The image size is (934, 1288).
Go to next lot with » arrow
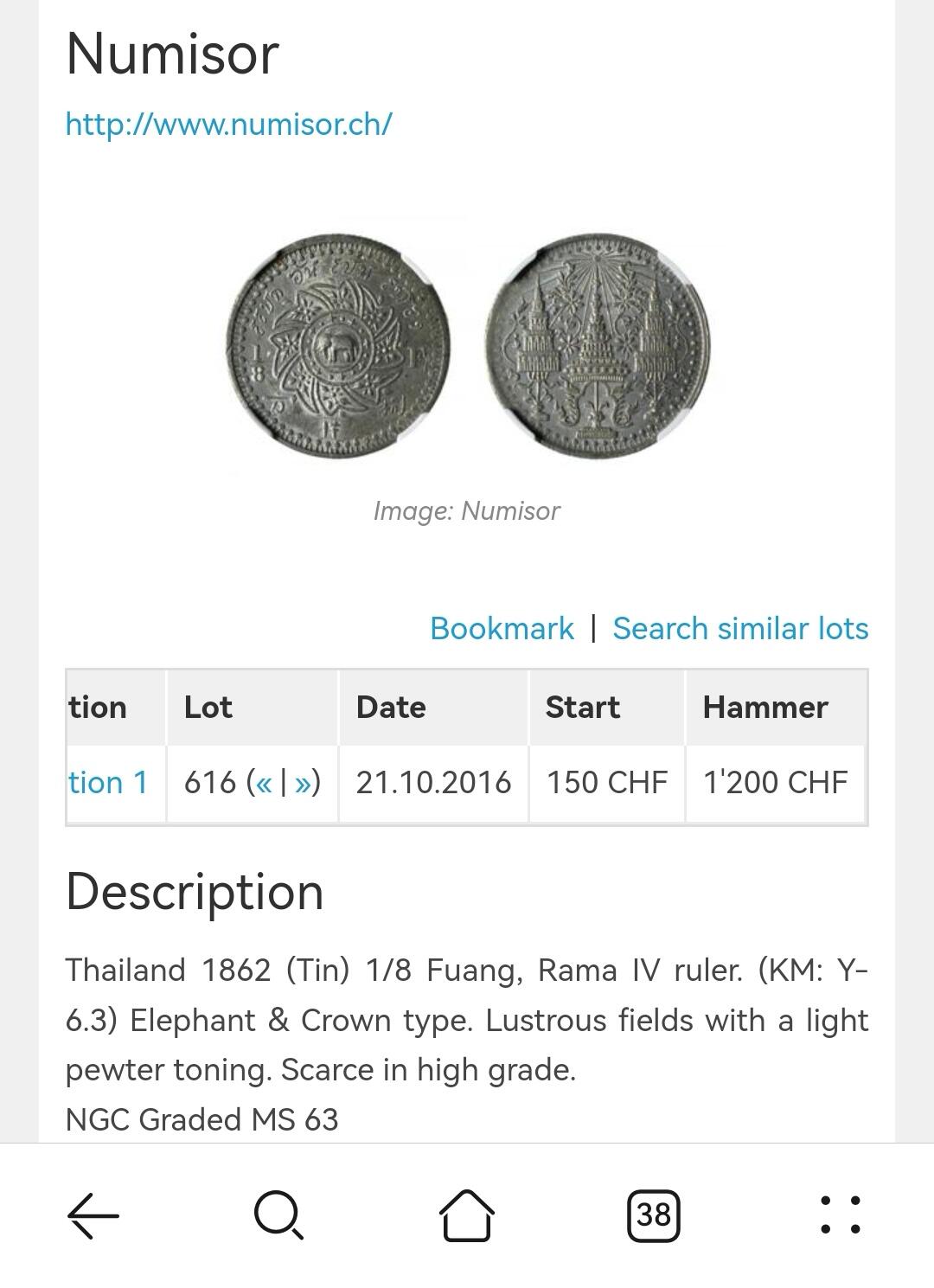(x=302, y=783)
